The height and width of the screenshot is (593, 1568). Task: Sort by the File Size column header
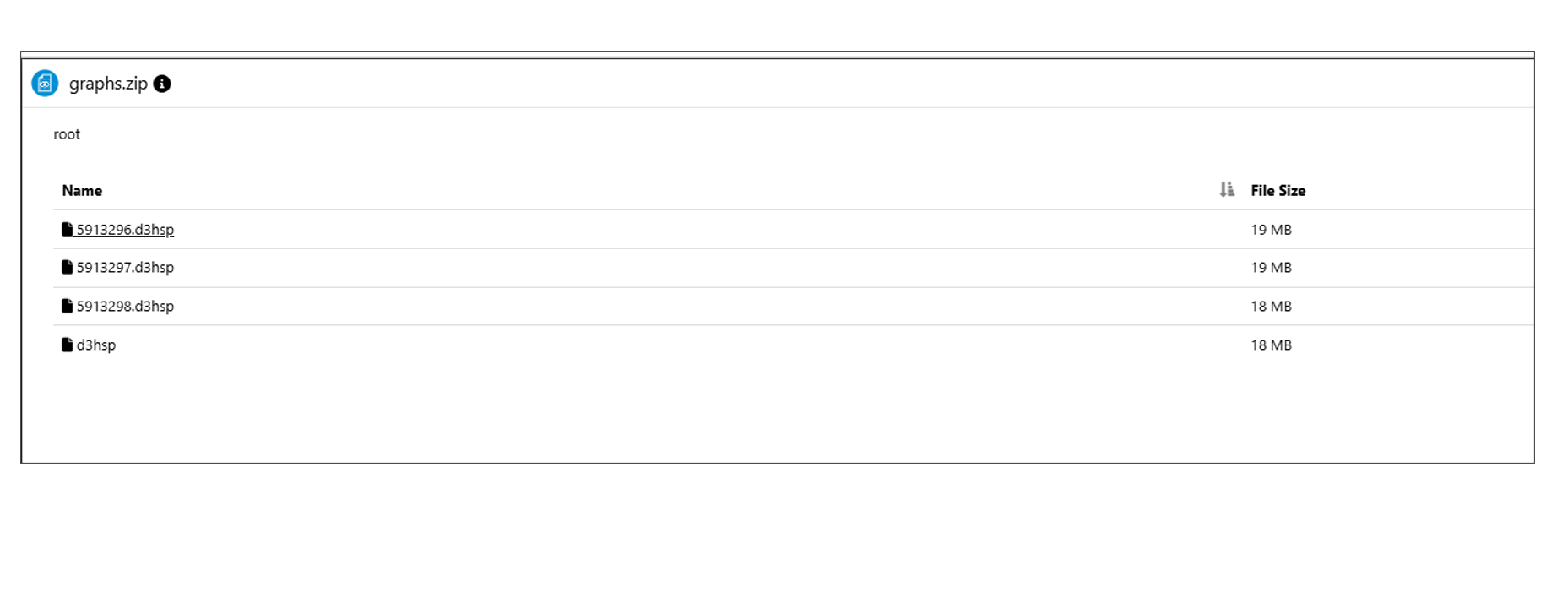pos(1278,191)
